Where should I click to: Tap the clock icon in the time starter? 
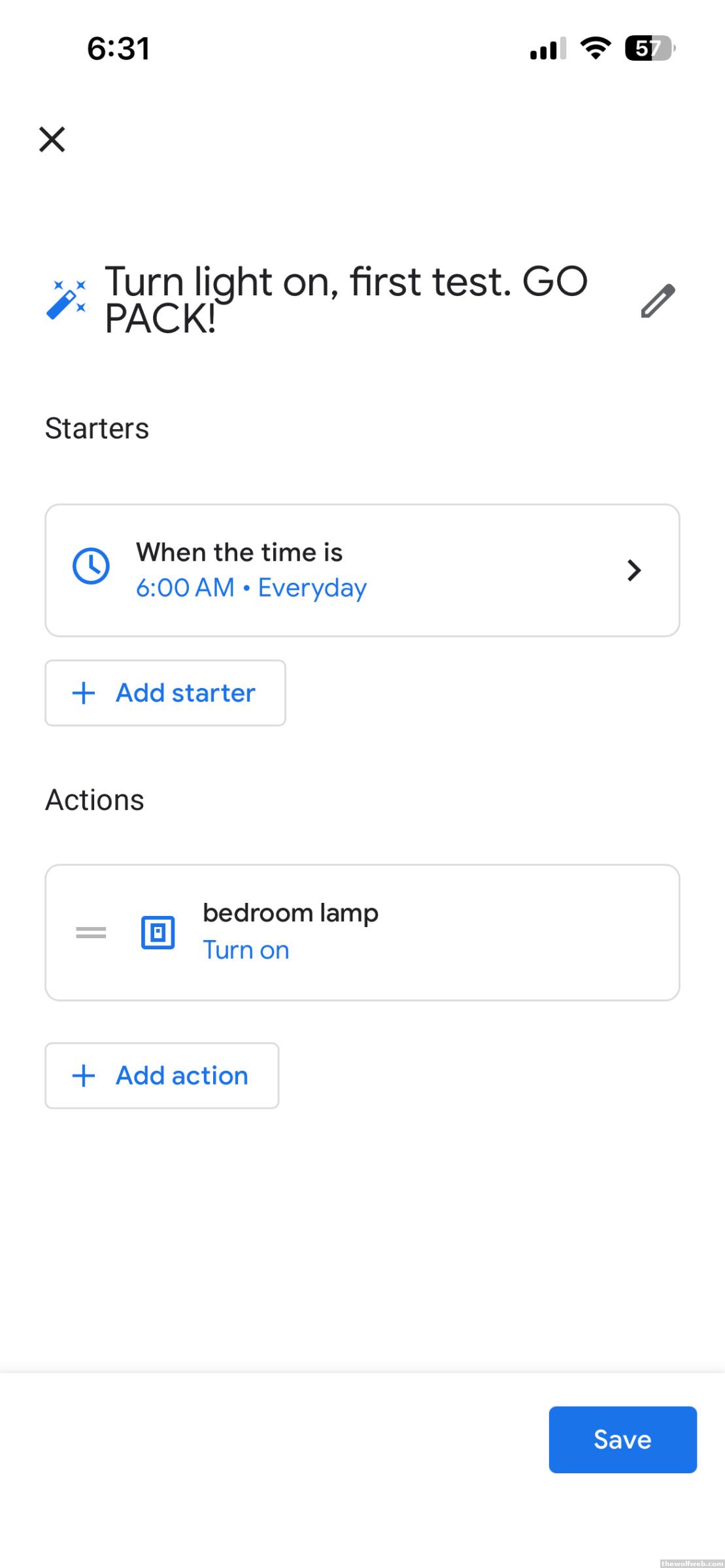(x=91, y=566)
